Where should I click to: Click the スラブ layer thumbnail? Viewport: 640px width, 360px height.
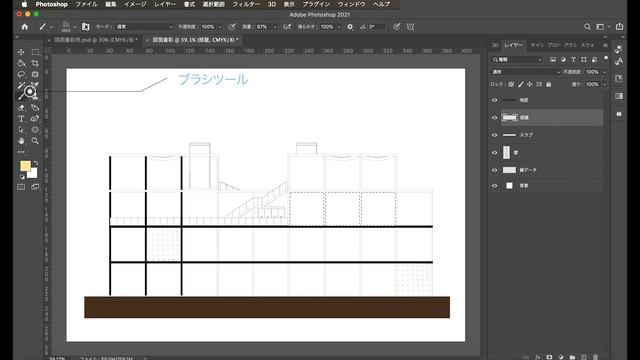(x=509, y=135)
